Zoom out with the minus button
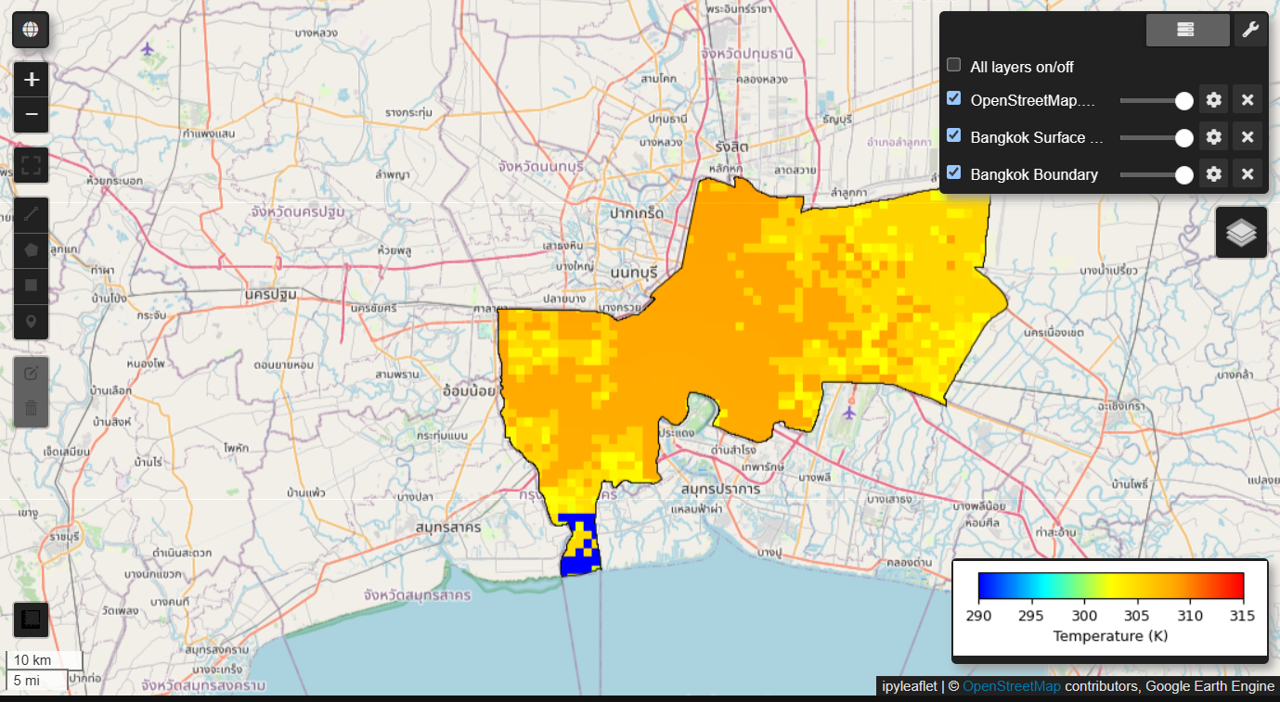 [31, 115]
